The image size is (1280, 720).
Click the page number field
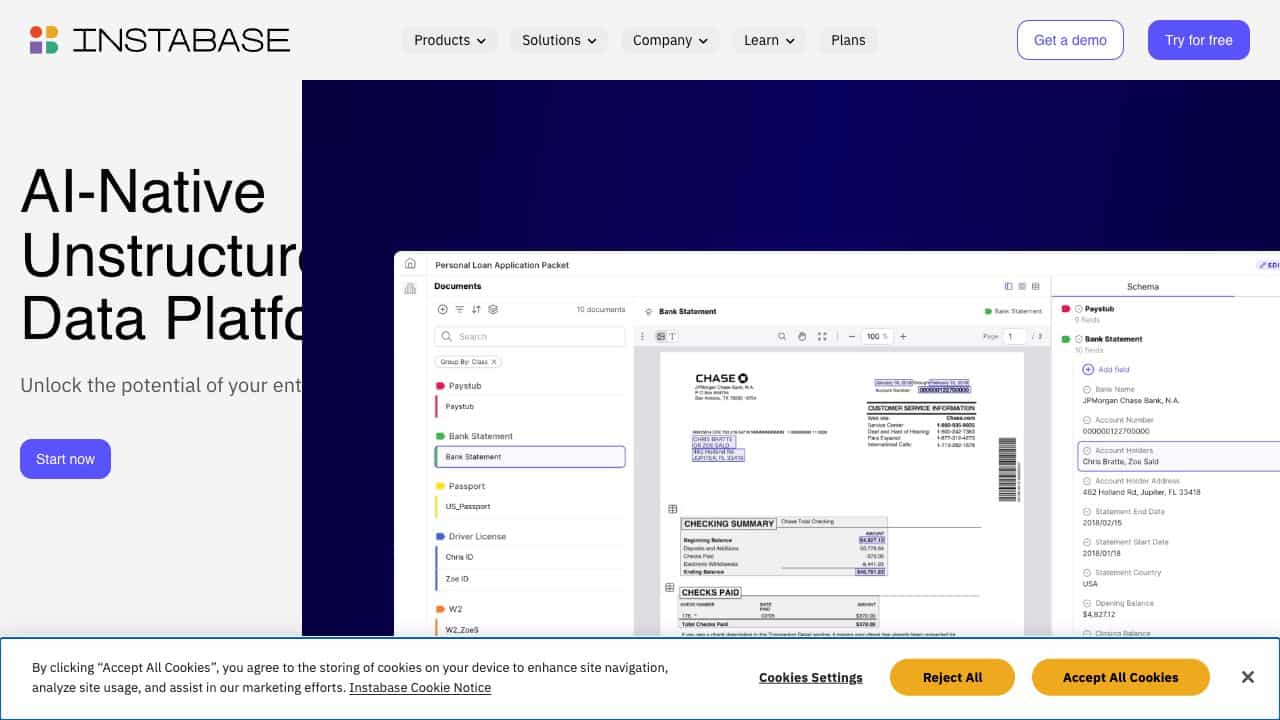(1015, 337)
